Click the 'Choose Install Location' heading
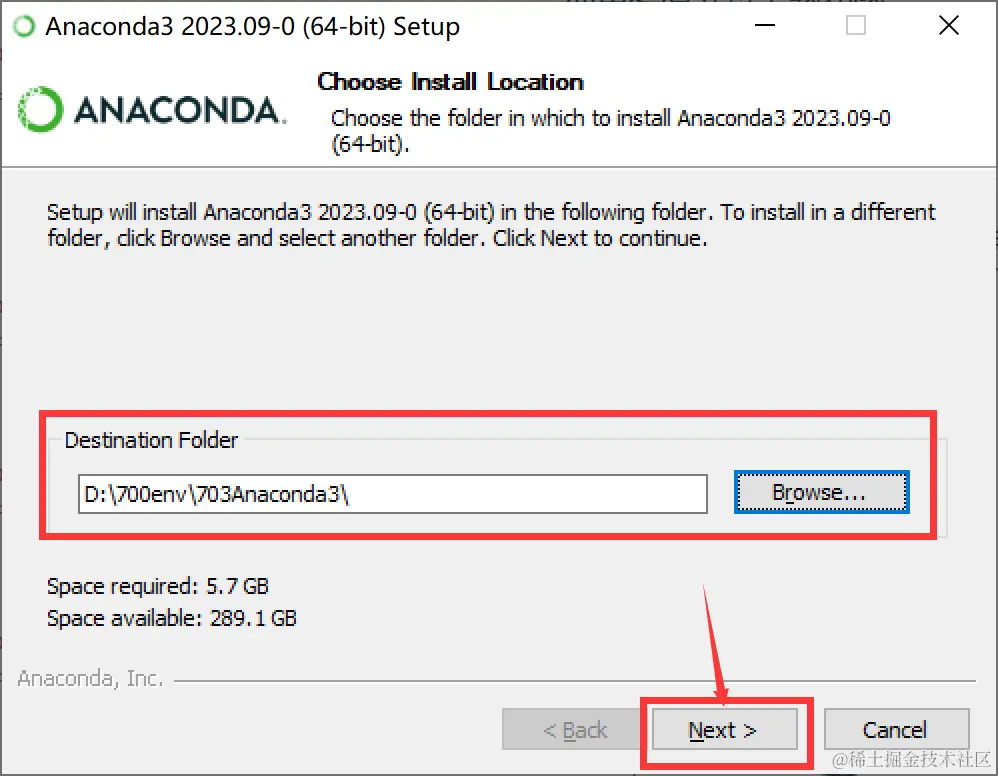This screenshot has height=776, width=998. click(450, 81)
